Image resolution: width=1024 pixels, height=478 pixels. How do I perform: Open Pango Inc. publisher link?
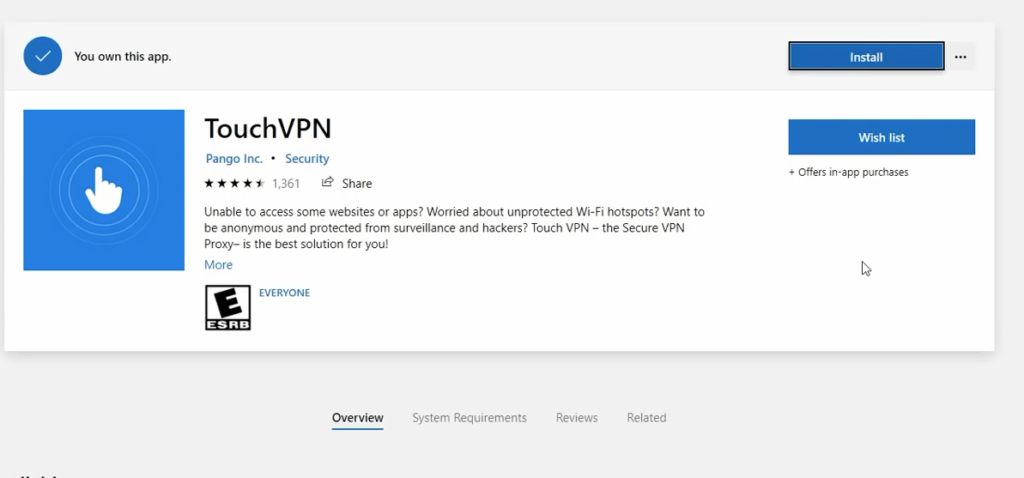click(x=234, y=159)
